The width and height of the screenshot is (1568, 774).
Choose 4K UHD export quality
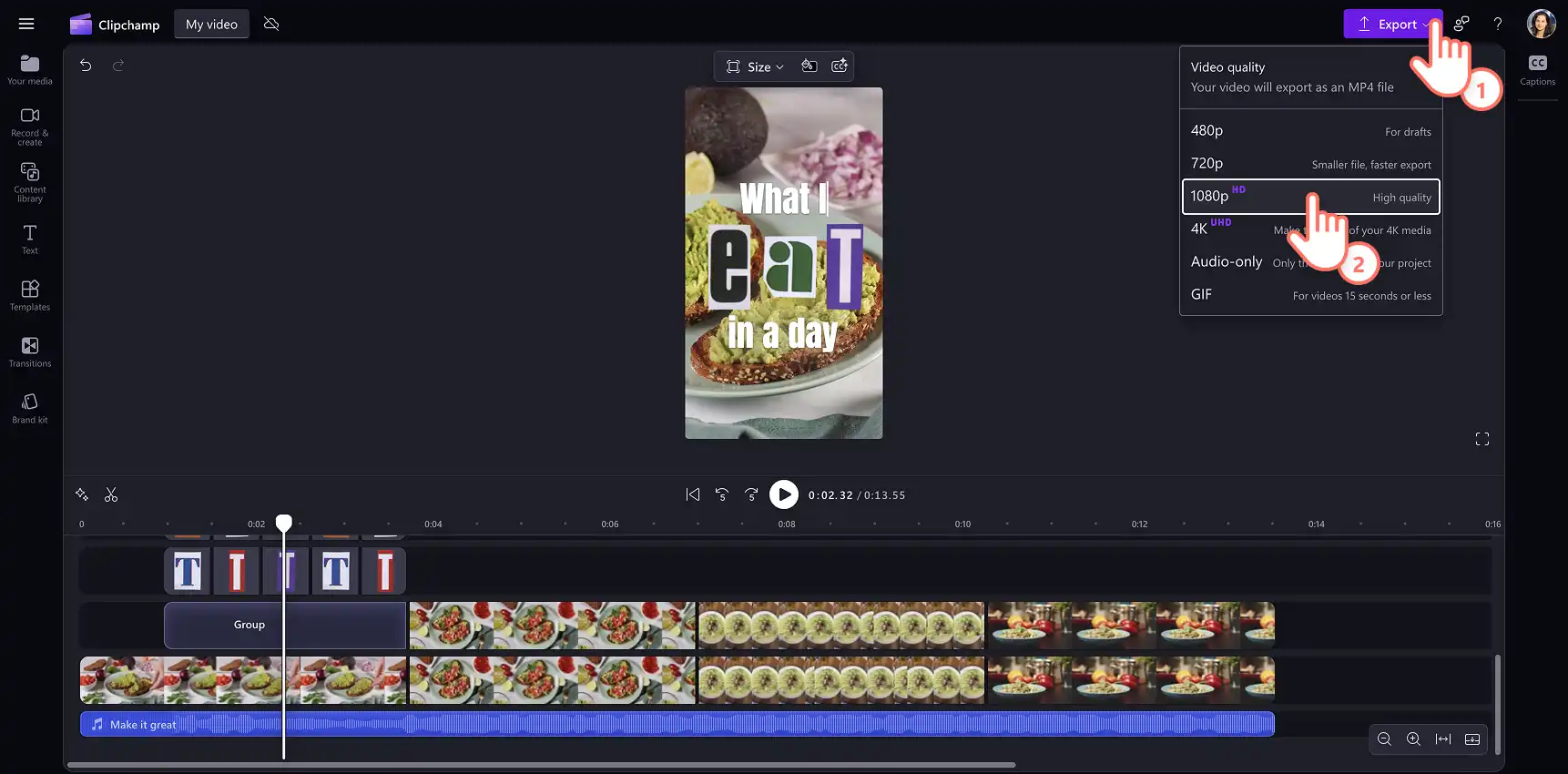(x=1311, y=229)
